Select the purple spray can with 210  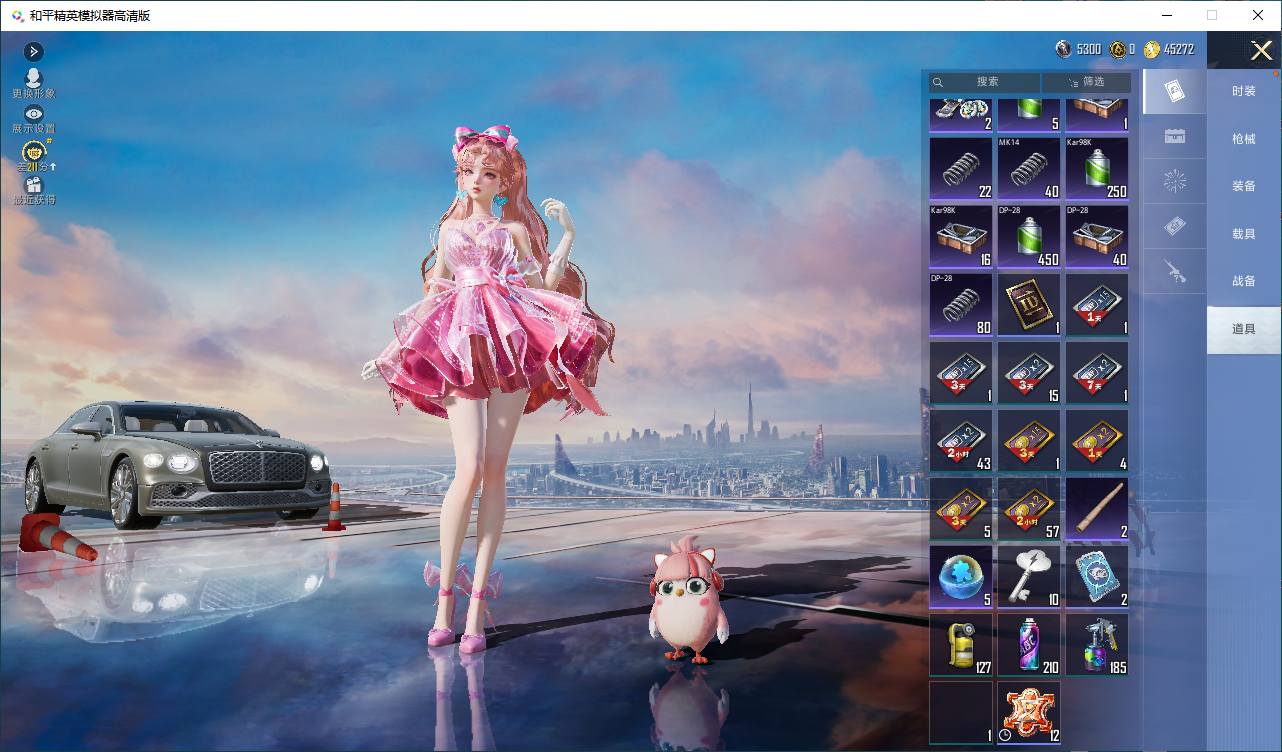1029,645
